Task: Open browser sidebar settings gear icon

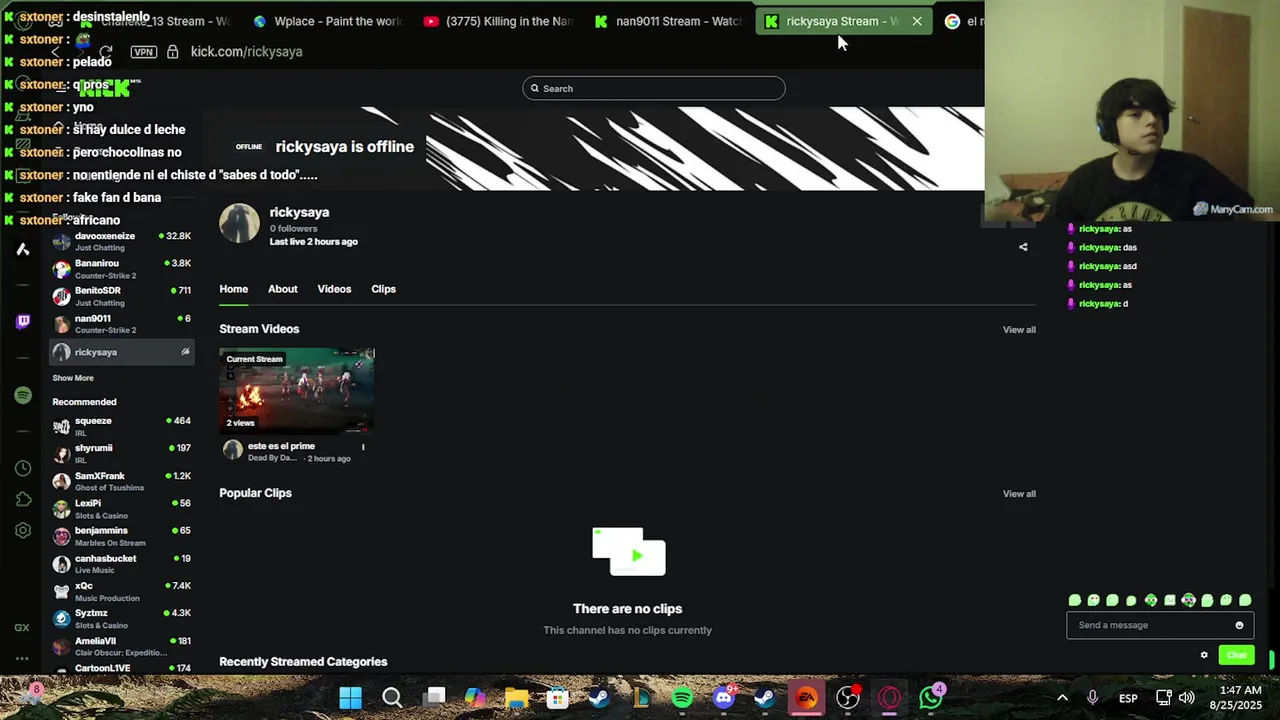Action: point(23,530)
